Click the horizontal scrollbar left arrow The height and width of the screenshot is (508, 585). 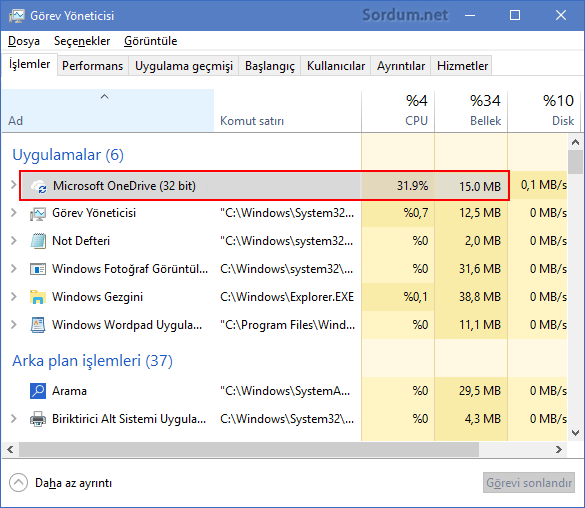pyautogui.click(x=10, y=449)
